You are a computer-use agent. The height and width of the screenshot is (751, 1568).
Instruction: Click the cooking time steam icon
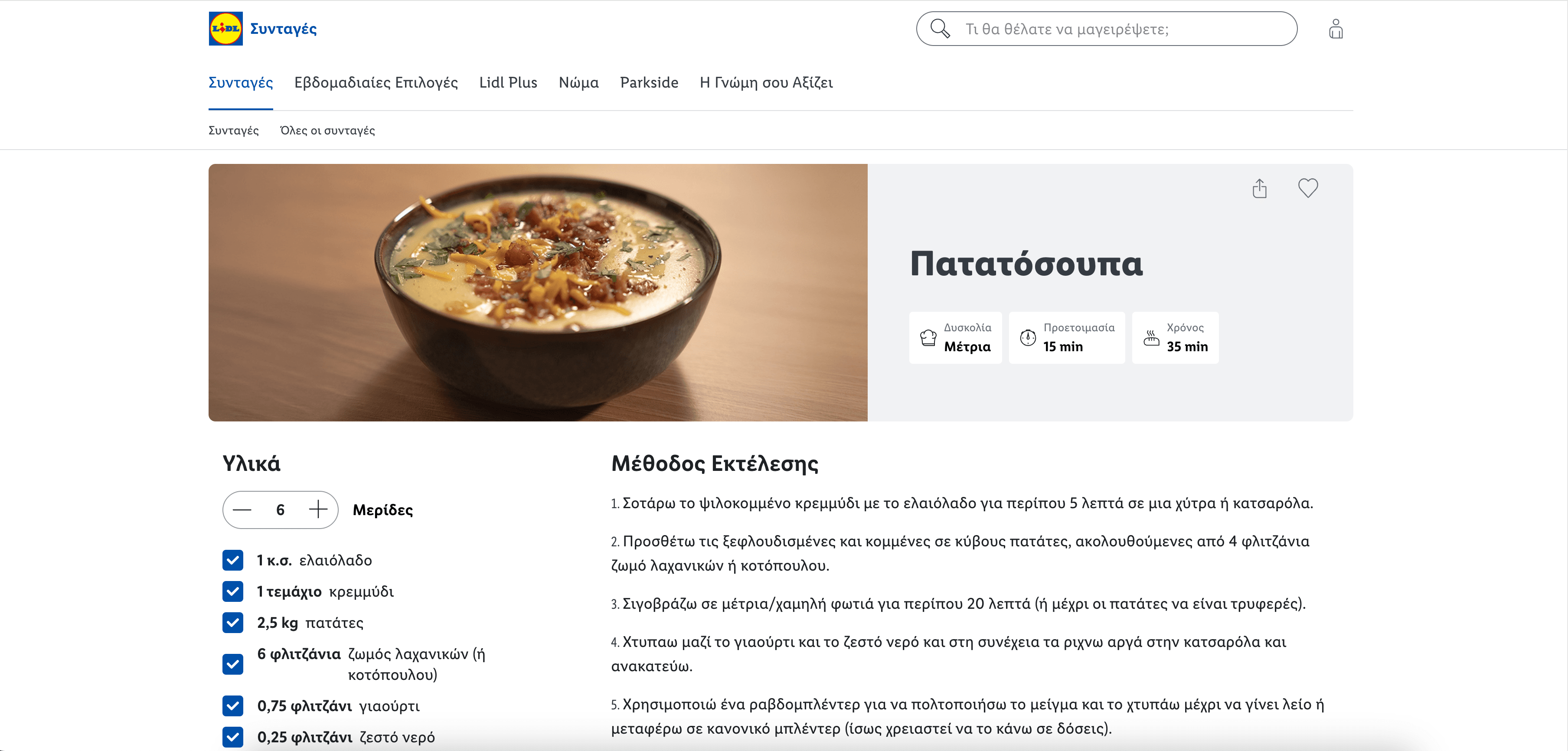pyautogui.click(x=1151, y=337)
